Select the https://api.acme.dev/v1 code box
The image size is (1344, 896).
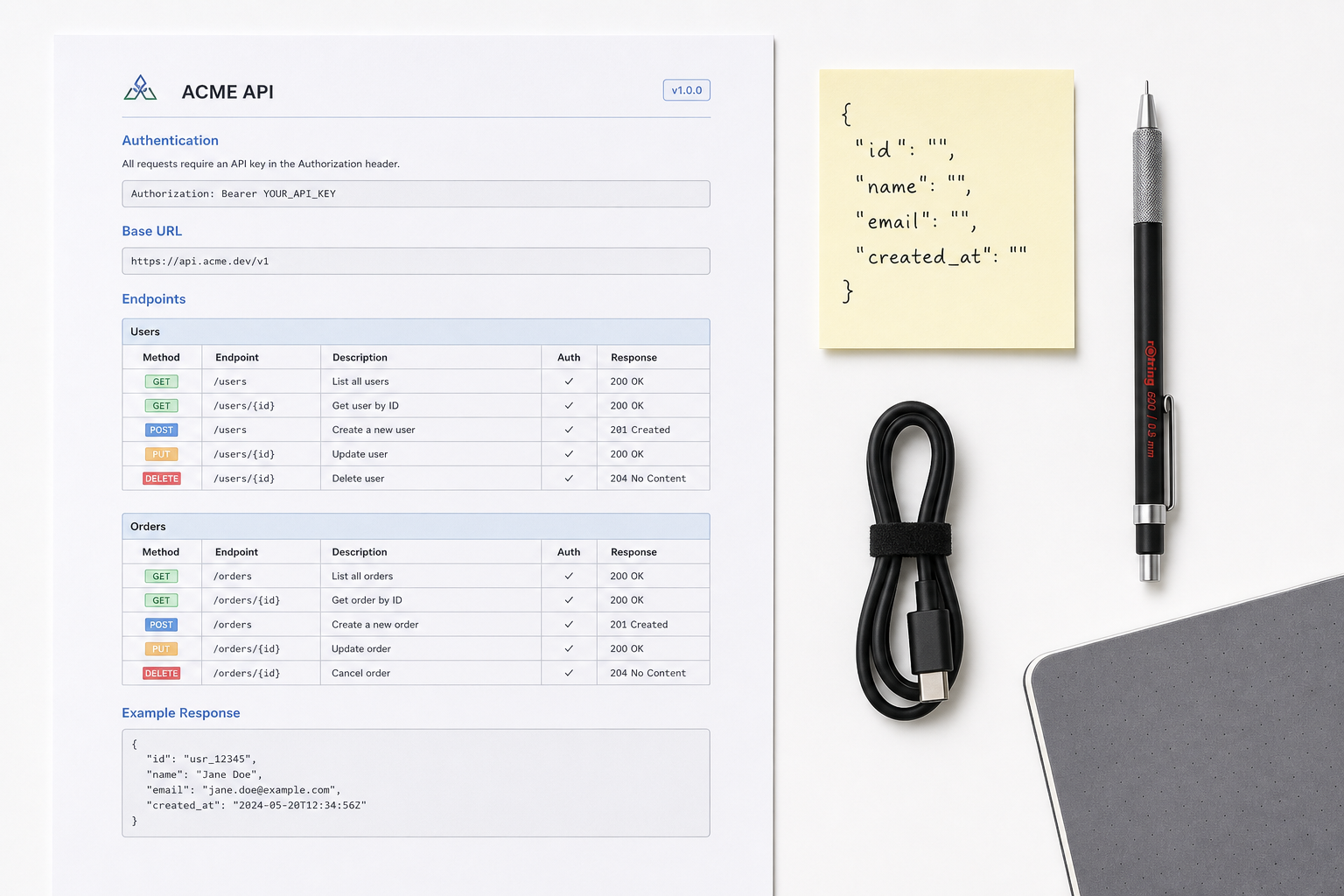[416, 261]
